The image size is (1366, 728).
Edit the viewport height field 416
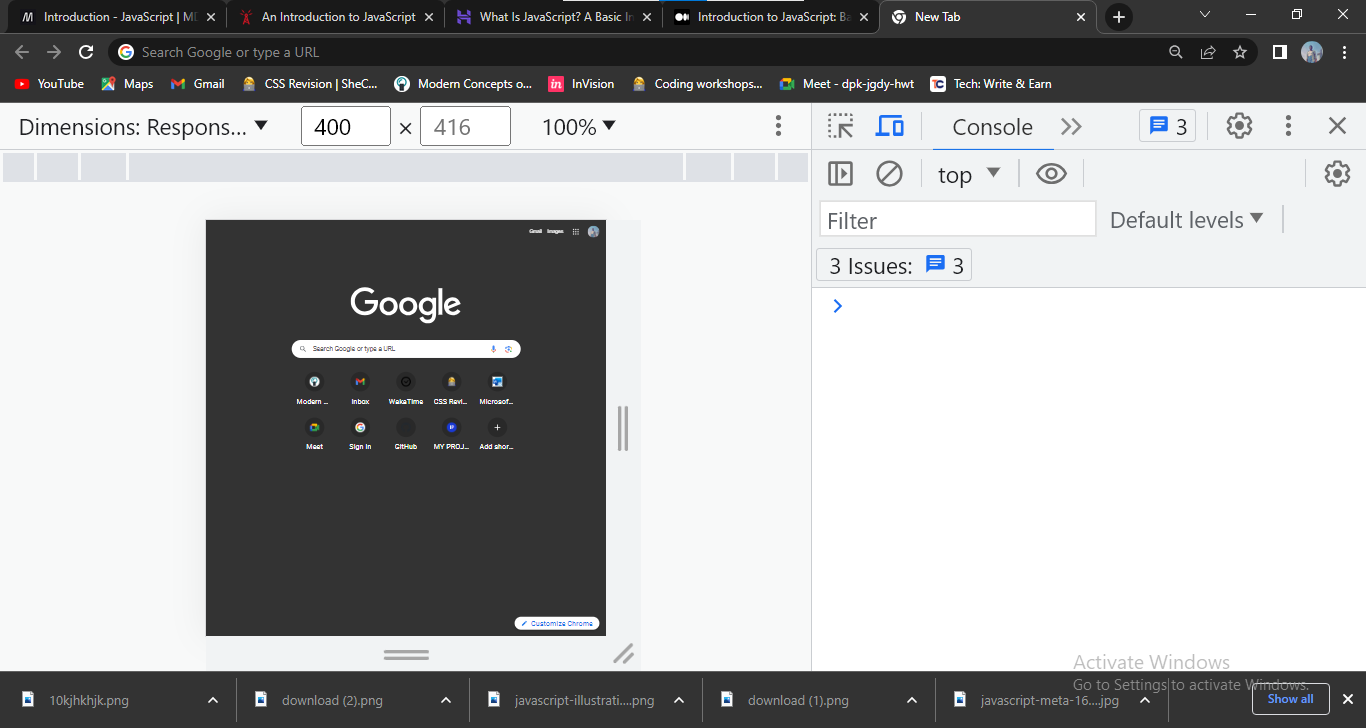[465, 127]
